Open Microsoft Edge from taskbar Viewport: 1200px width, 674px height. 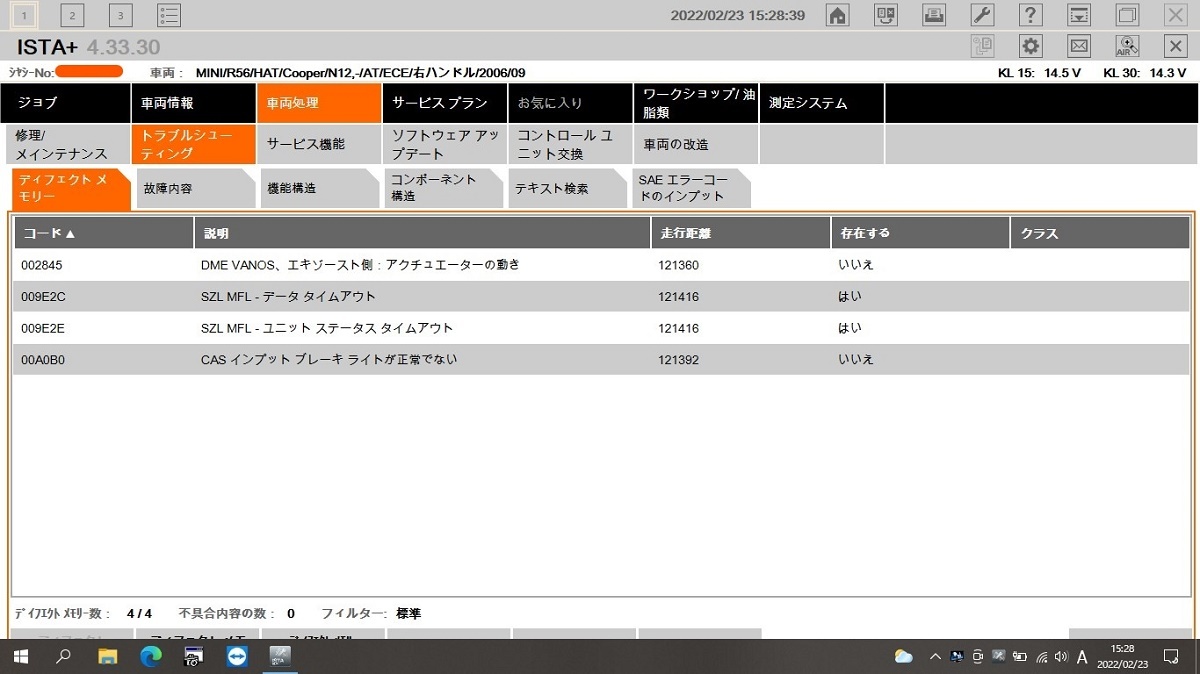click(151, 657)
